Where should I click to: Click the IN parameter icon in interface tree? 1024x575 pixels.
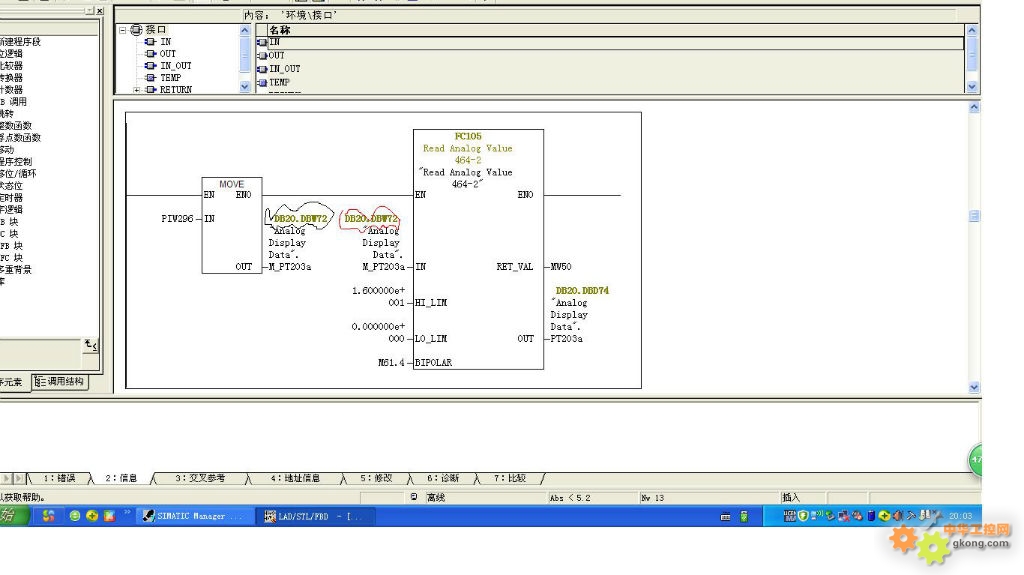coord(150,41)
